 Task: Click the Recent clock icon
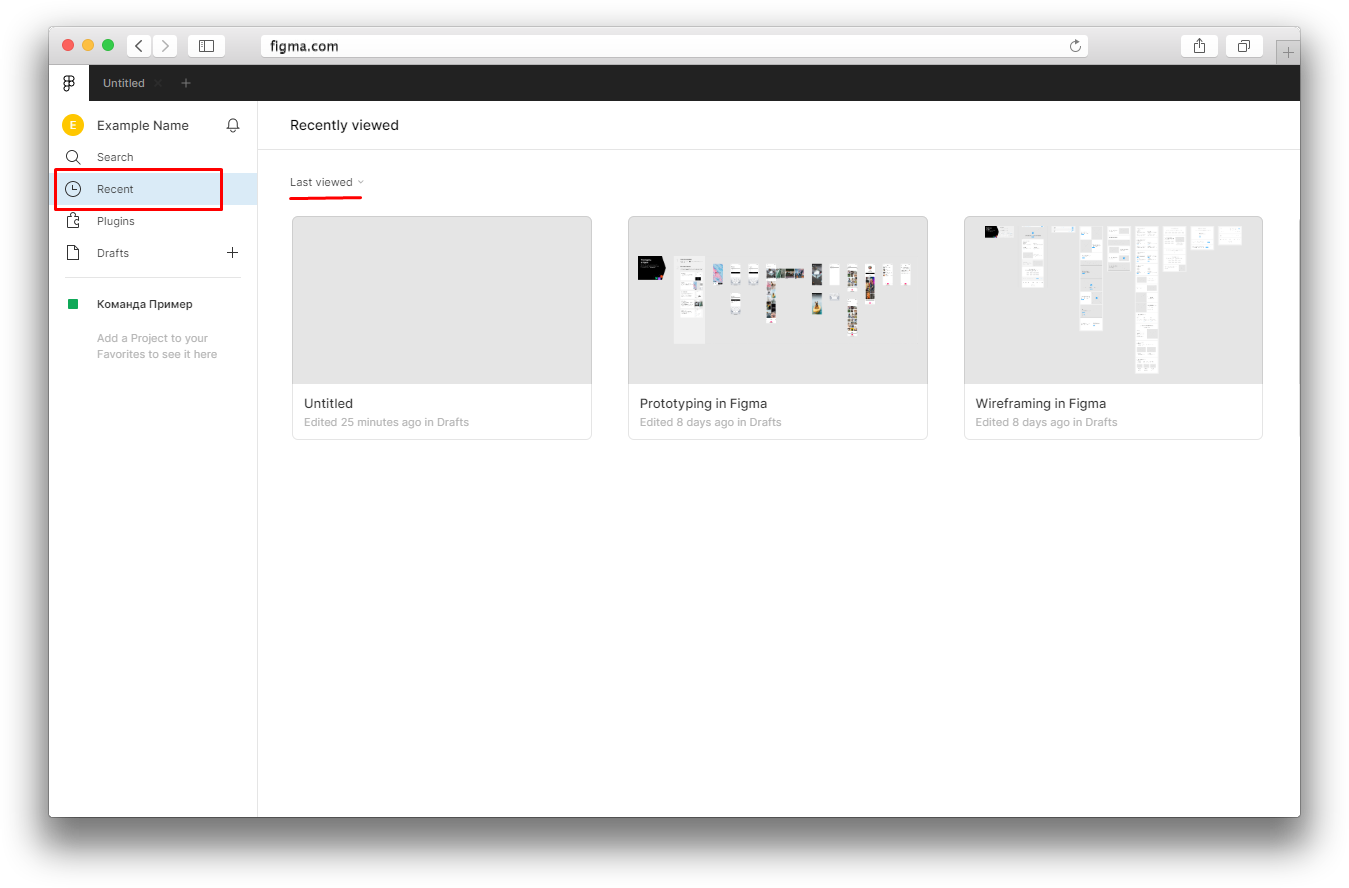73,189
